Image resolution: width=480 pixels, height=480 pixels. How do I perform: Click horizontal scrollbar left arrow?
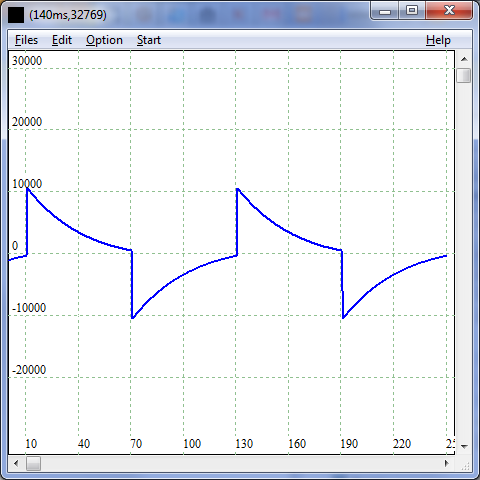(x=16, y=463)
